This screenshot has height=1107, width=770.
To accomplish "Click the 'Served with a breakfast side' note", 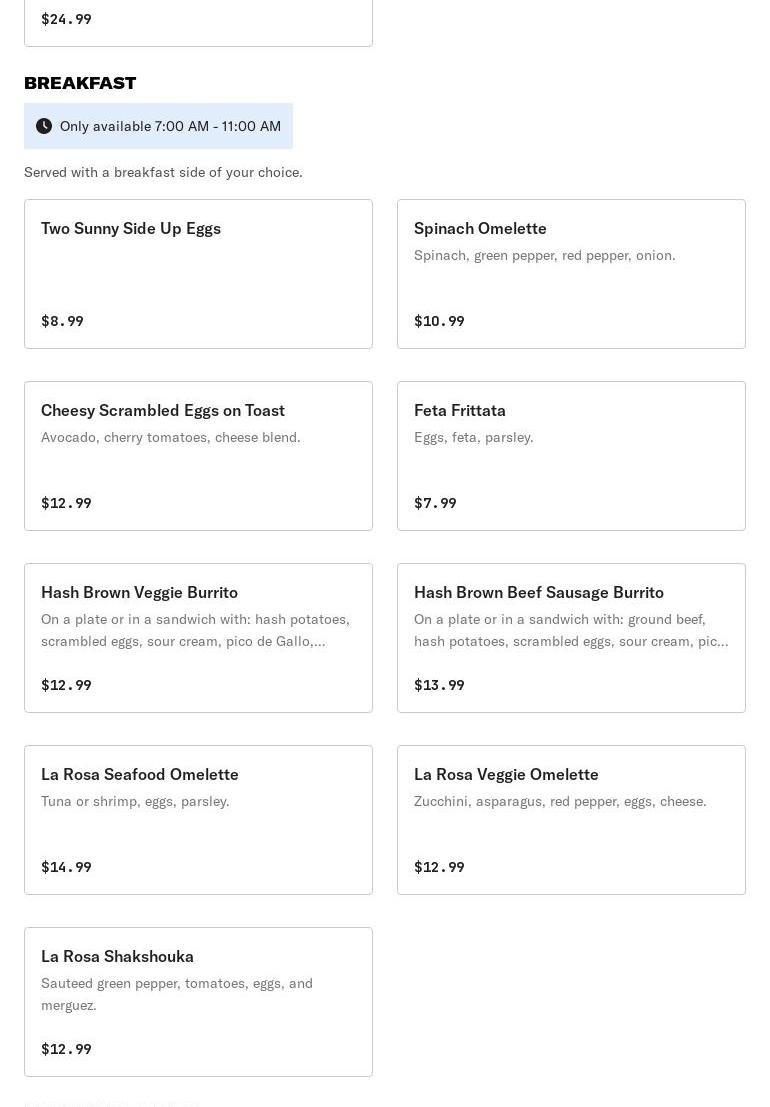I will 163,172.
